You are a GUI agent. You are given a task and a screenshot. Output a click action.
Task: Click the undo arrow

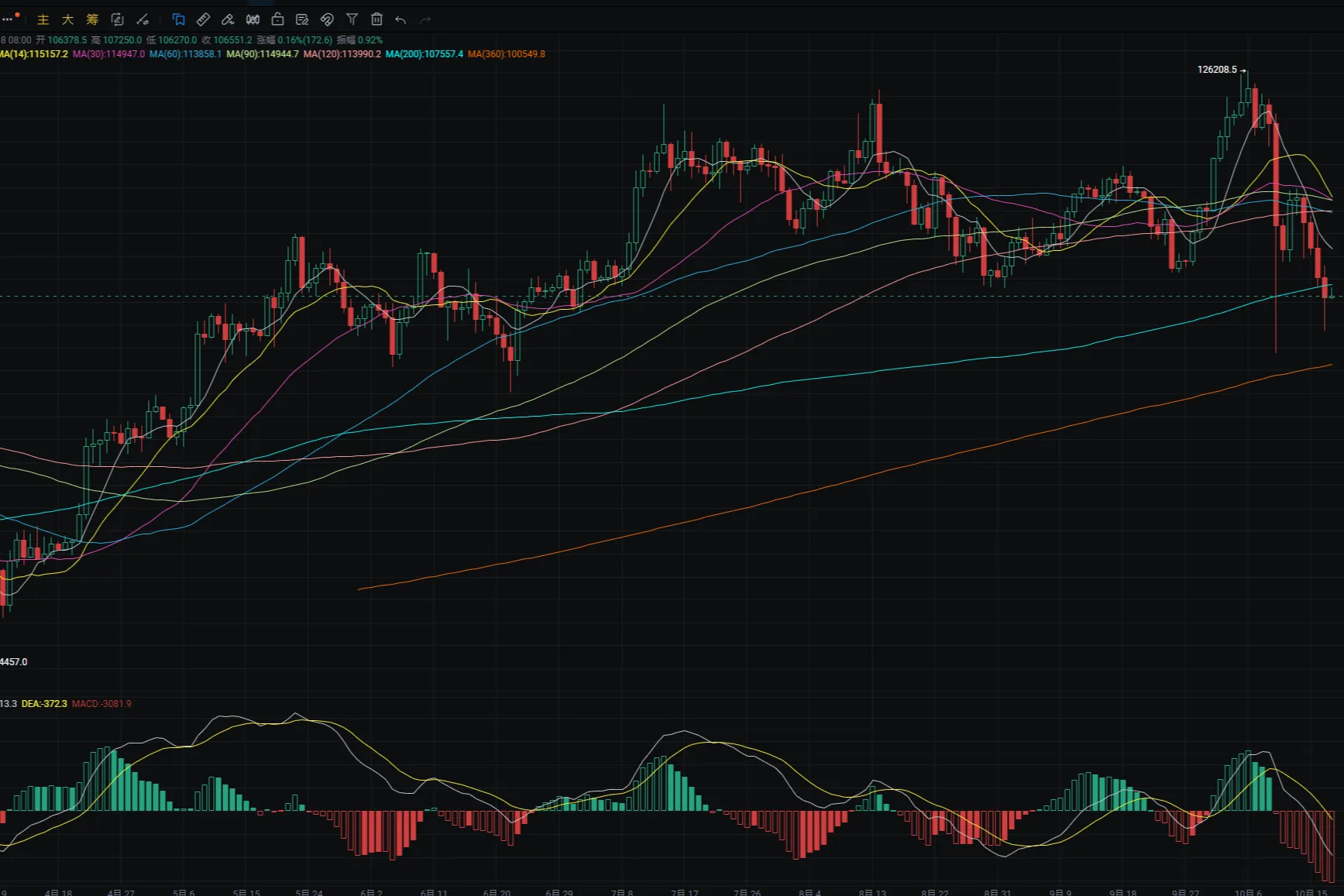pyautogui.click(x=400, y=19)
